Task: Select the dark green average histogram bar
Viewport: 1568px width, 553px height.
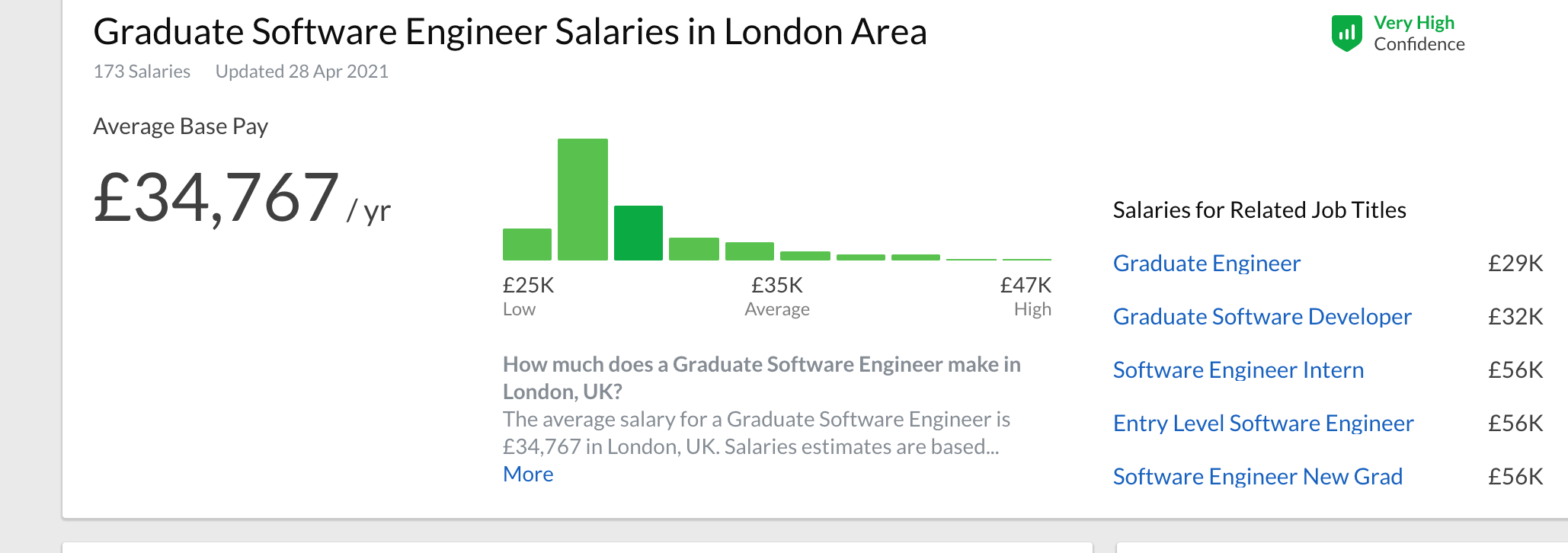Action: point(638,233)
